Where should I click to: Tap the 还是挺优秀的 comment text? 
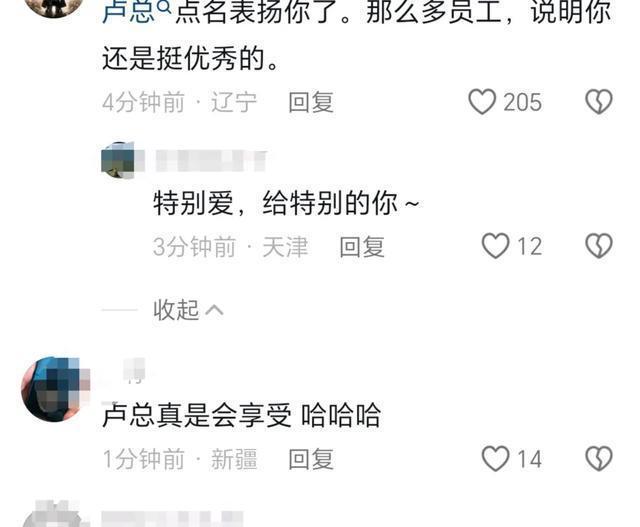pos(190,58)
